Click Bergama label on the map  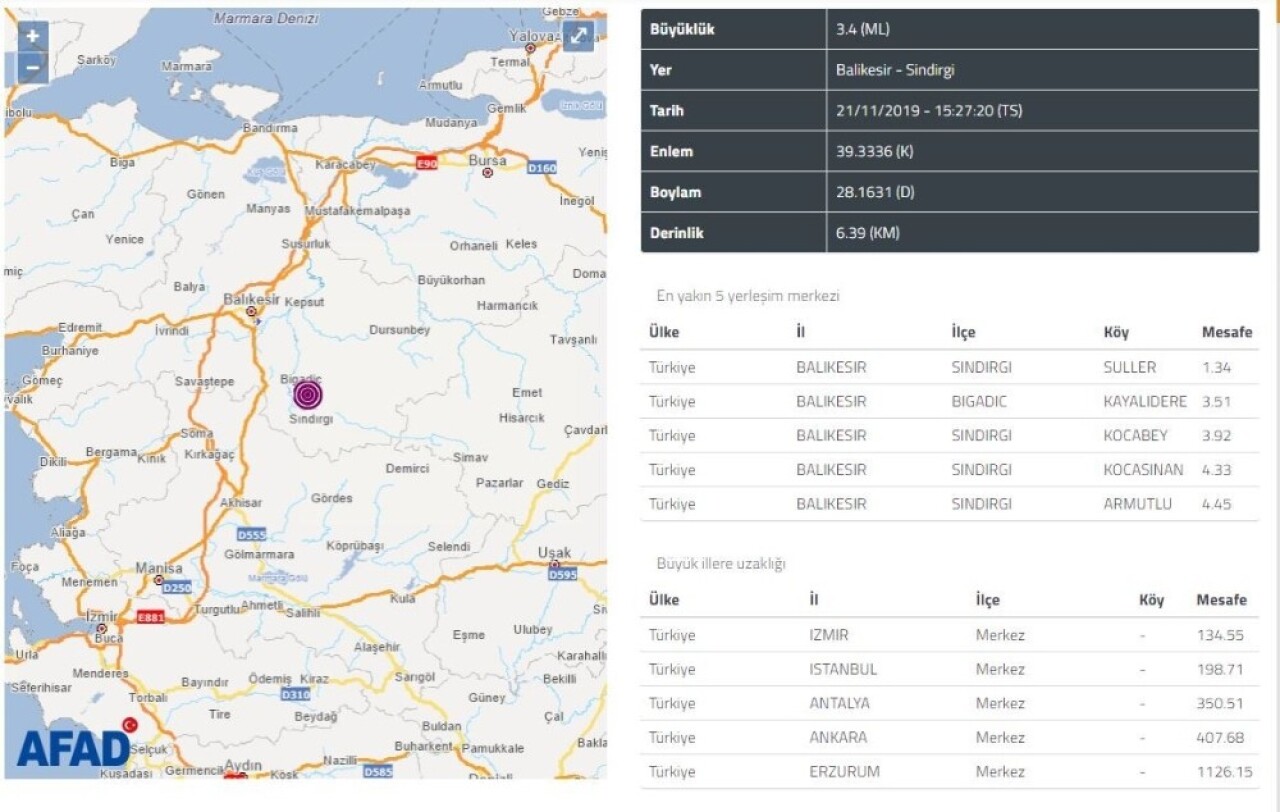(x=110, y=452)
